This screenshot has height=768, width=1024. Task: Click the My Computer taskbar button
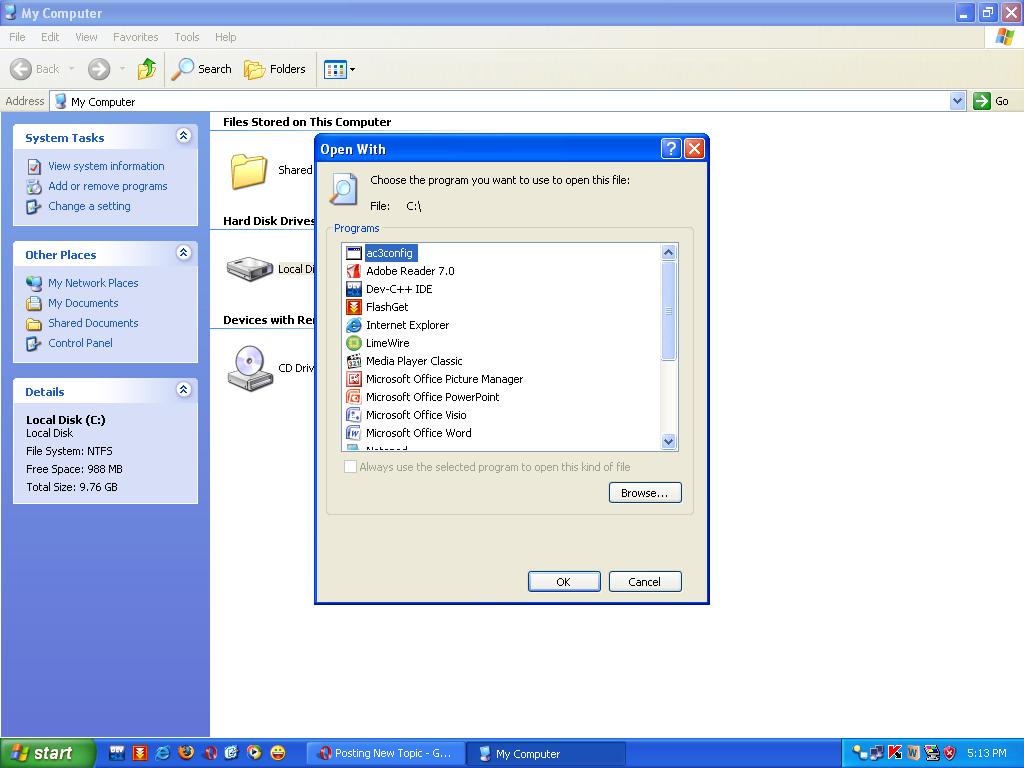click(547, 754)
